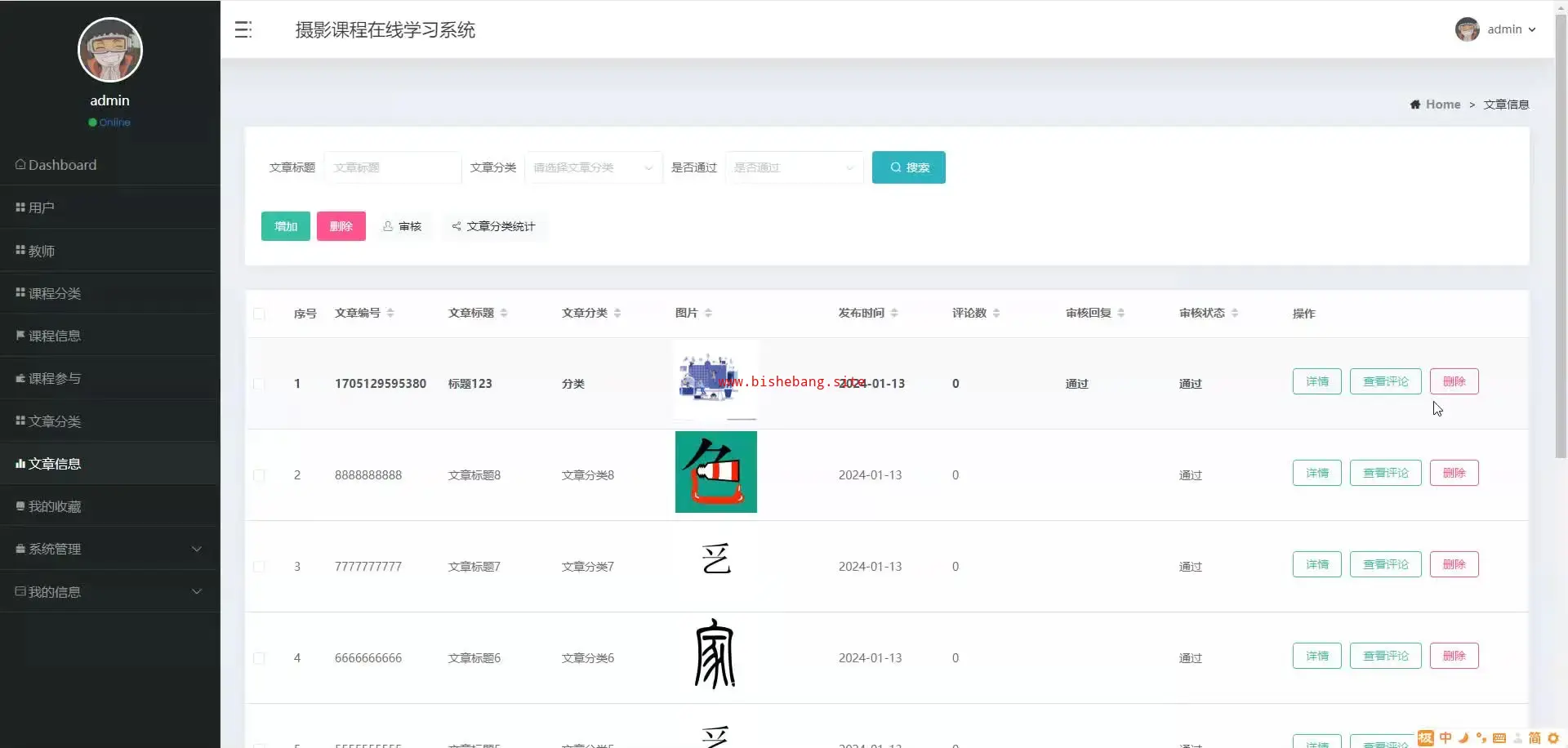
Task: Click the admin avatar in the header
Action: coord(1467,29)
